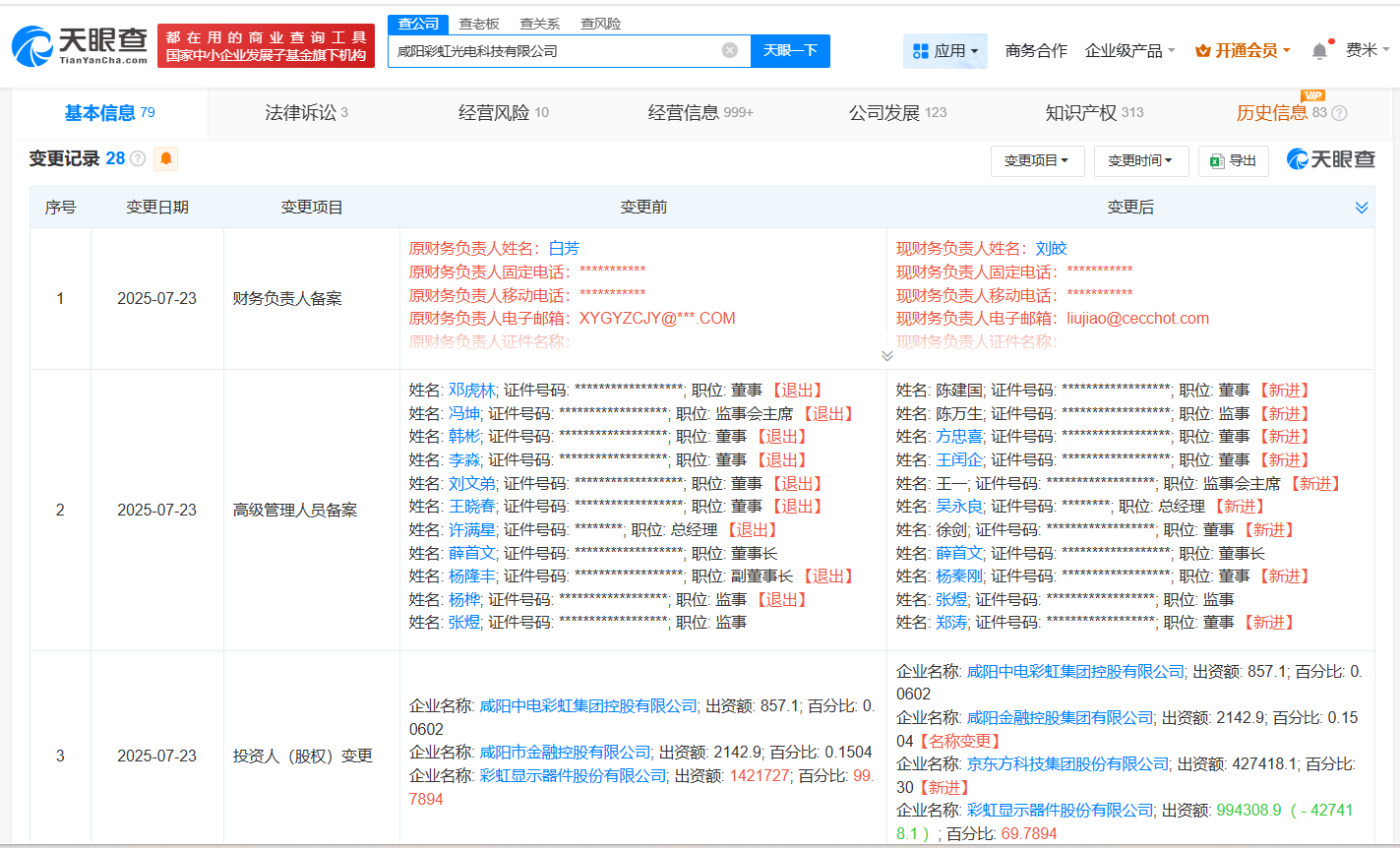
Task: Click inside the company name search field
Action: (561, 50)
